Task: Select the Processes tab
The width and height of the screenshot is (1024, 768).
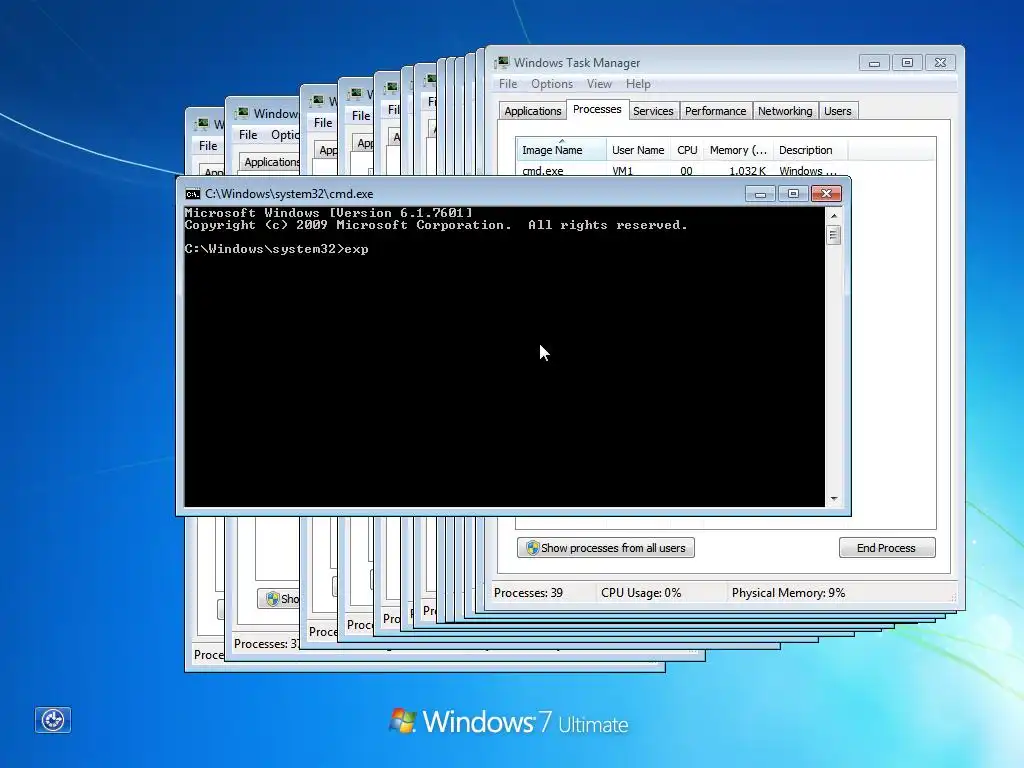Action: [x=597, y=109]
